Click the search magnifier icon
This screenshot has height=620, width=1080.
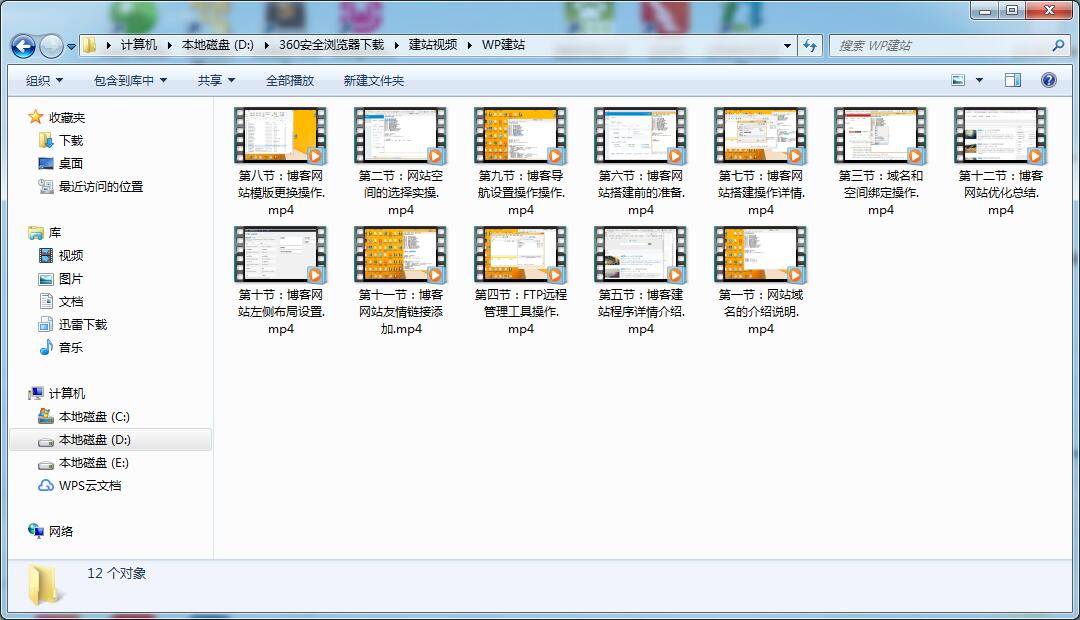coord(1058,46)
